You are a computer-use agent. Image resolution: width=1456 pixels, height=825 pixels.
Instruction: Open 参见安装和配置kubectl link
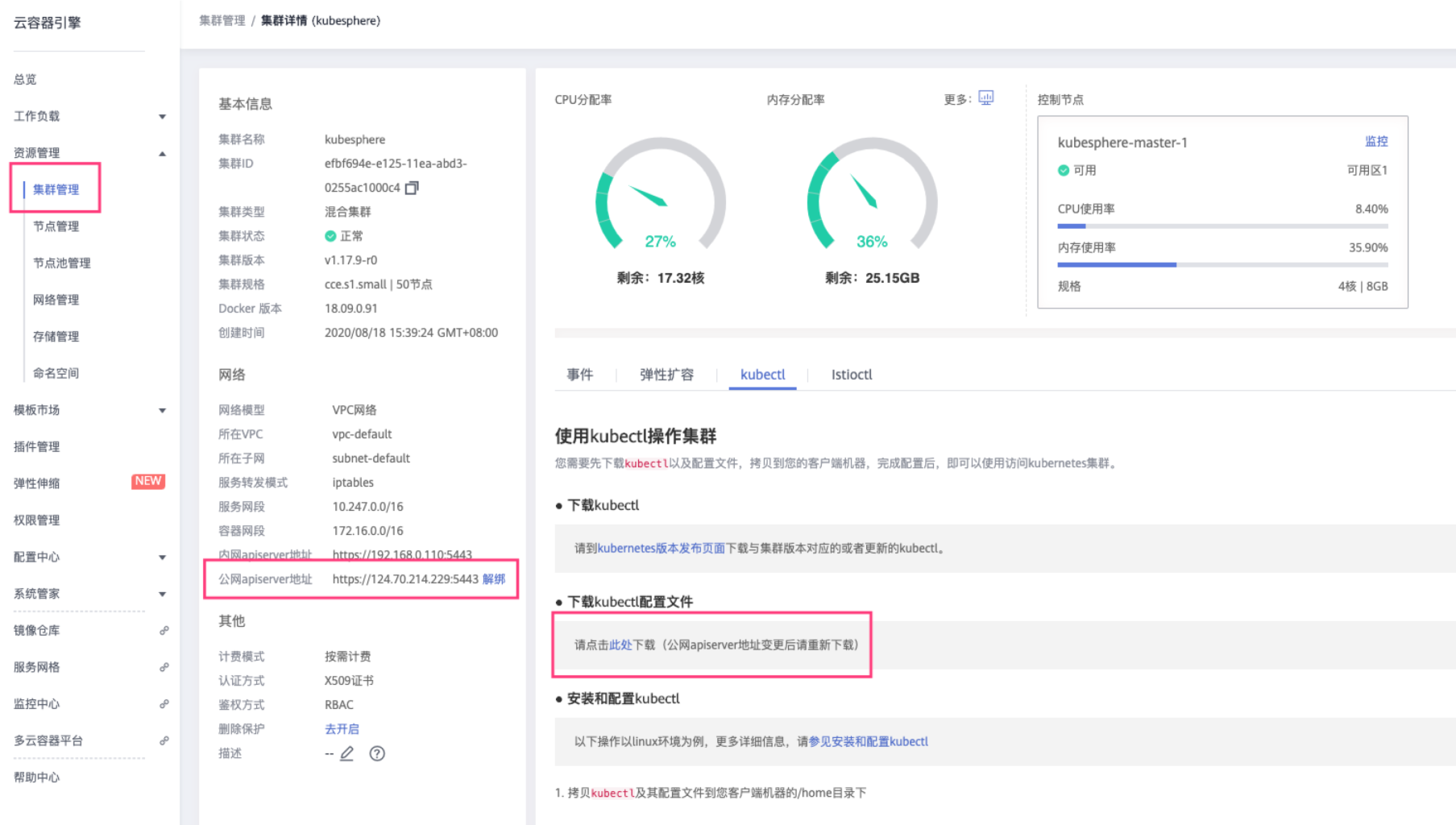tap(869, 741)
